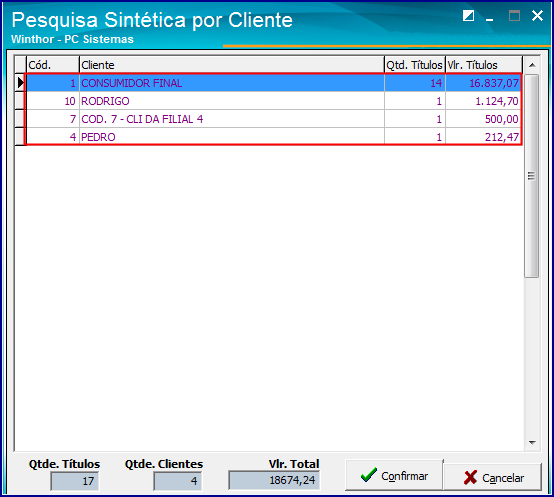Screen dimensions: 554x497
Task: Click the diagonal square icon in title bar
Action: point(468,16)
